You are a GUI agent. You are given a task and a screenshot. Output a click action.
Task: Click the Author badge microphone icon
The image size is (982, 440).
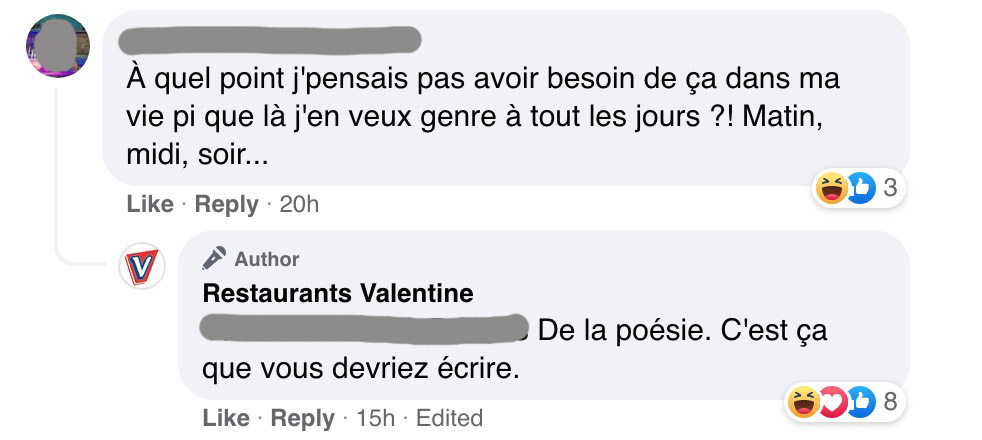coord(214,258)
